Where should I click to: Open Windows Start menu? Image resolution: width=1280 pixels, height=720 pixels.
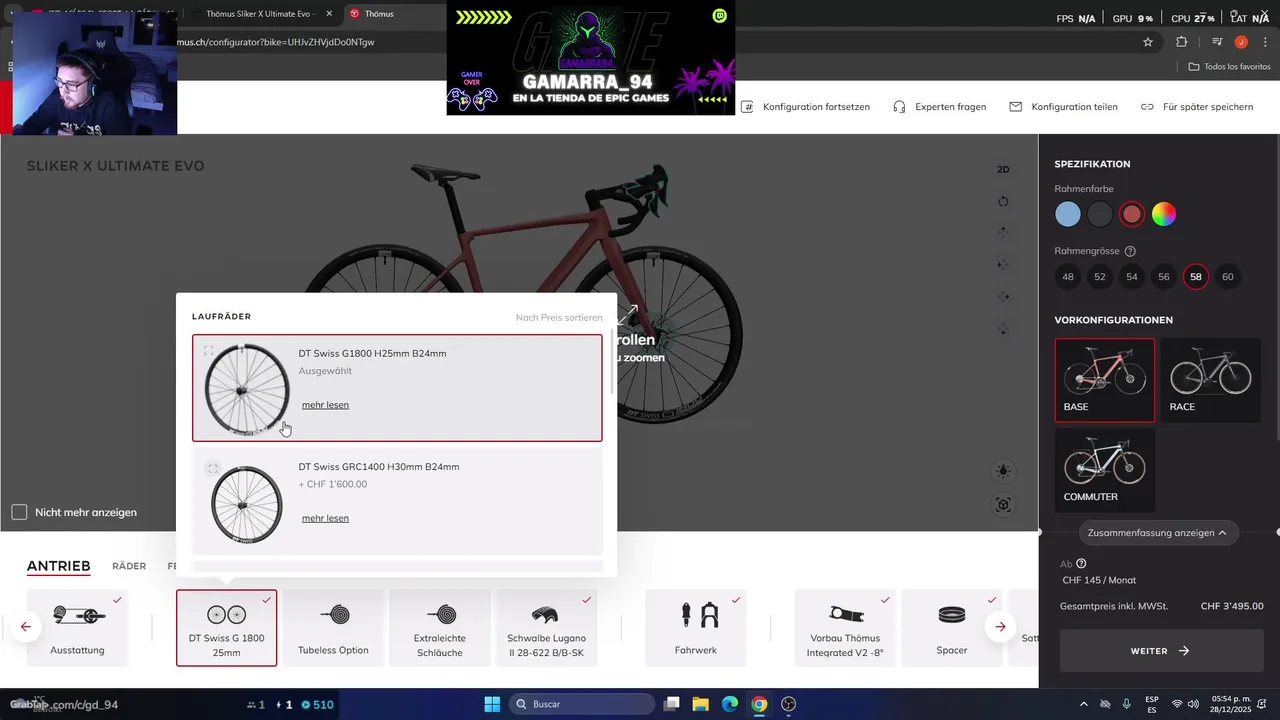[492, 704]
